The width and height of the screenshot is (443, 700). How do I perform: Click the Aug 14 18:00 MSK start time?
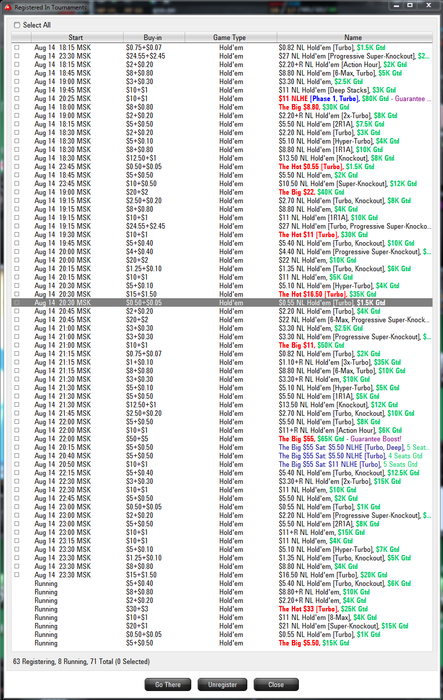[63, 107]
